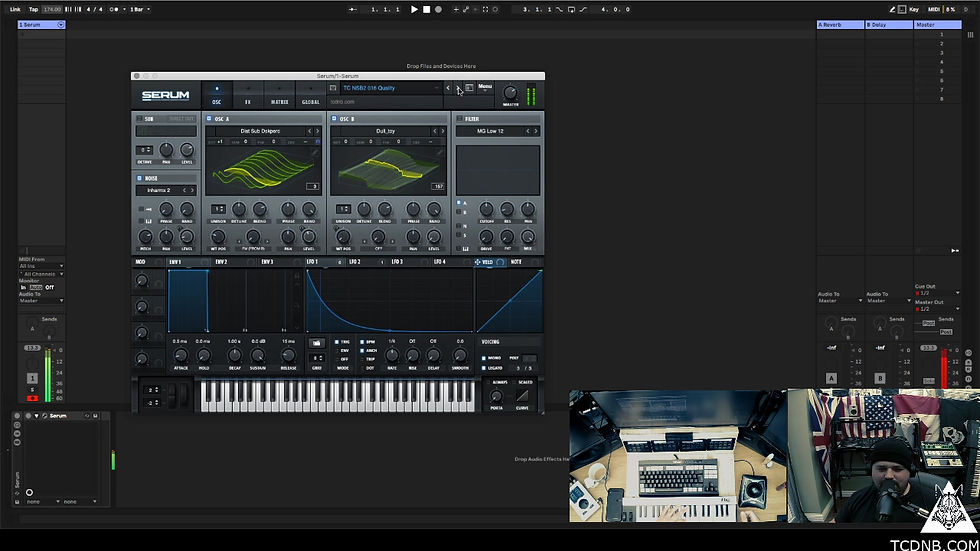Switch to Serum's FX tab
Image resolution: width=980 pixels, height=551 pixels.
248,95
